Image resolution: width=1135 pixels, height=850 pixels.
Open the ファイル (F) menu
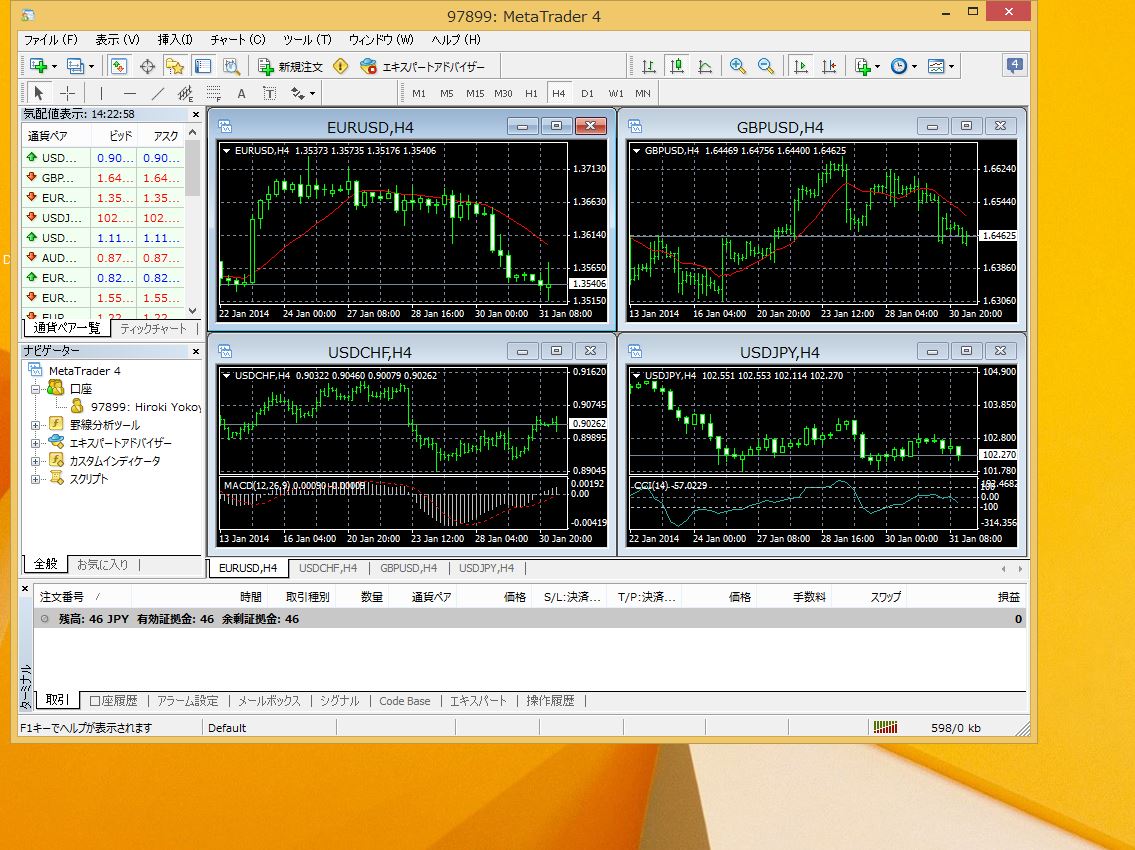click(51, 40)
